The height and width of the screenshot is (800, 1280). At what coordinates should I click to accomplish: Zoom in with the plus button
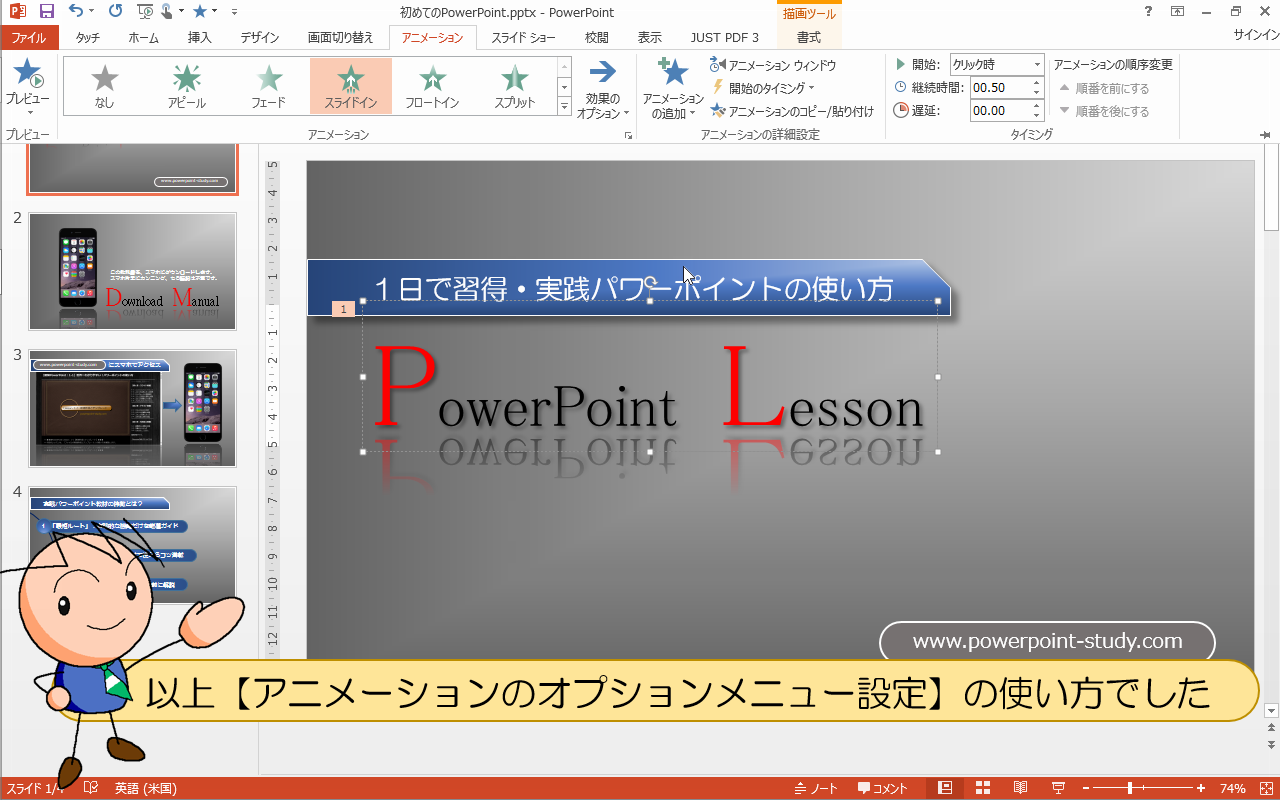[1201, 788]
